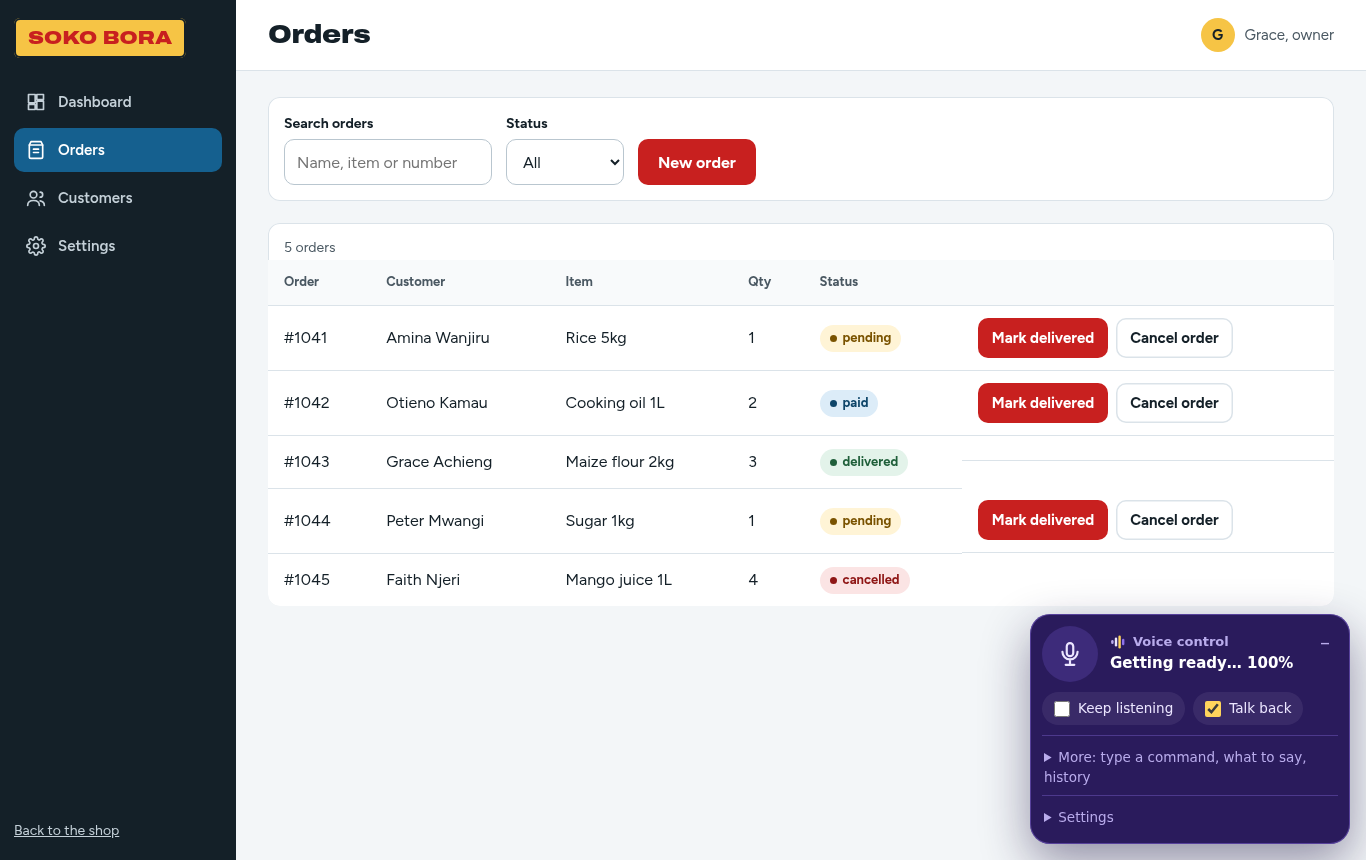The image size is (1366, 860).
Task: Click the pending badge for order #1044
Action: (860, 521)
